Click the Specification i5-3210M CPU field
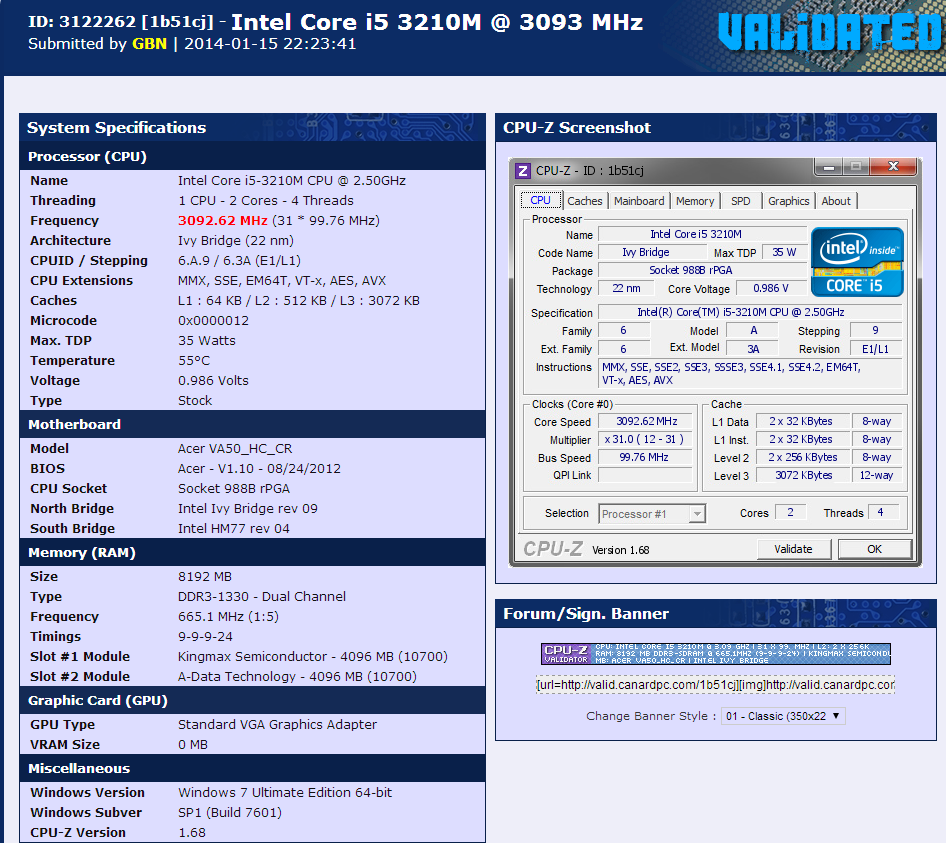This screenshot has height=843, width=946. [x=750, y=312]
